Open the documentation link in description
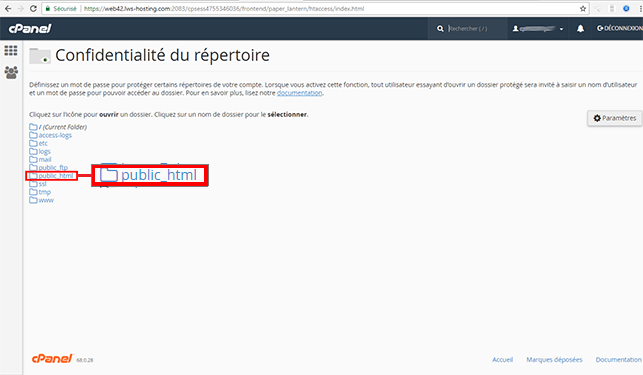Image resolution: width=643 pixels, height=375 pixels. 299,93
